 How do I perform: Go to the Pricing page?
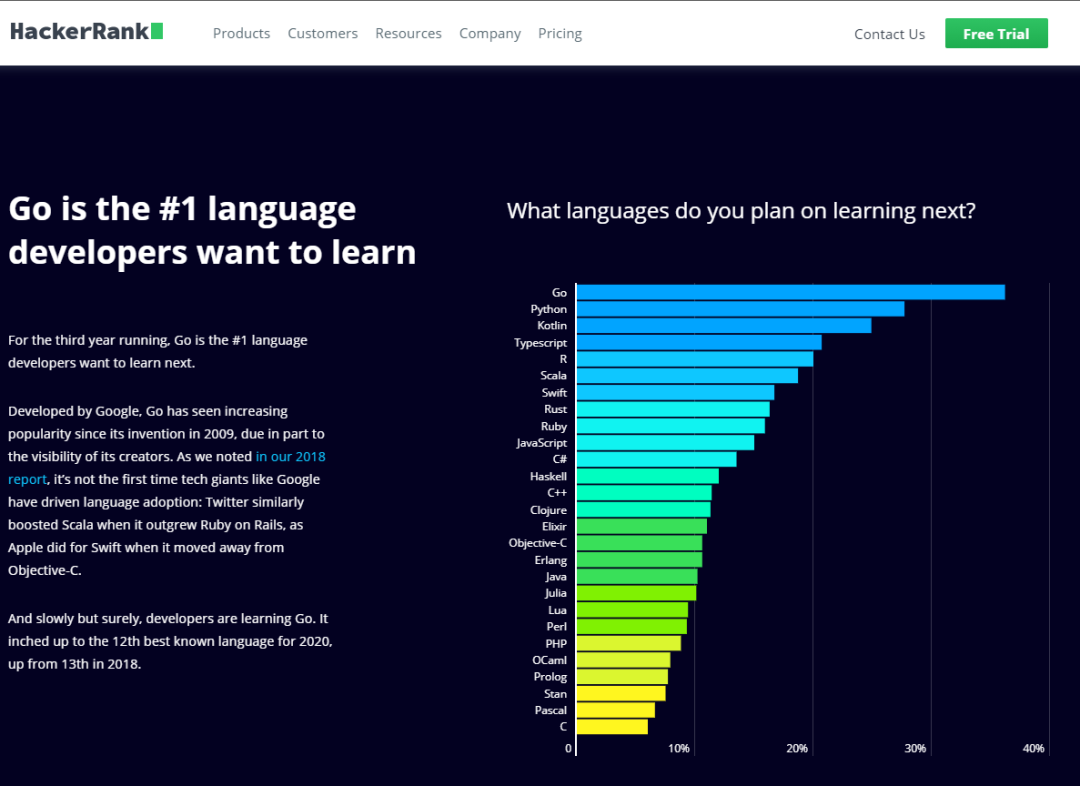560,33
